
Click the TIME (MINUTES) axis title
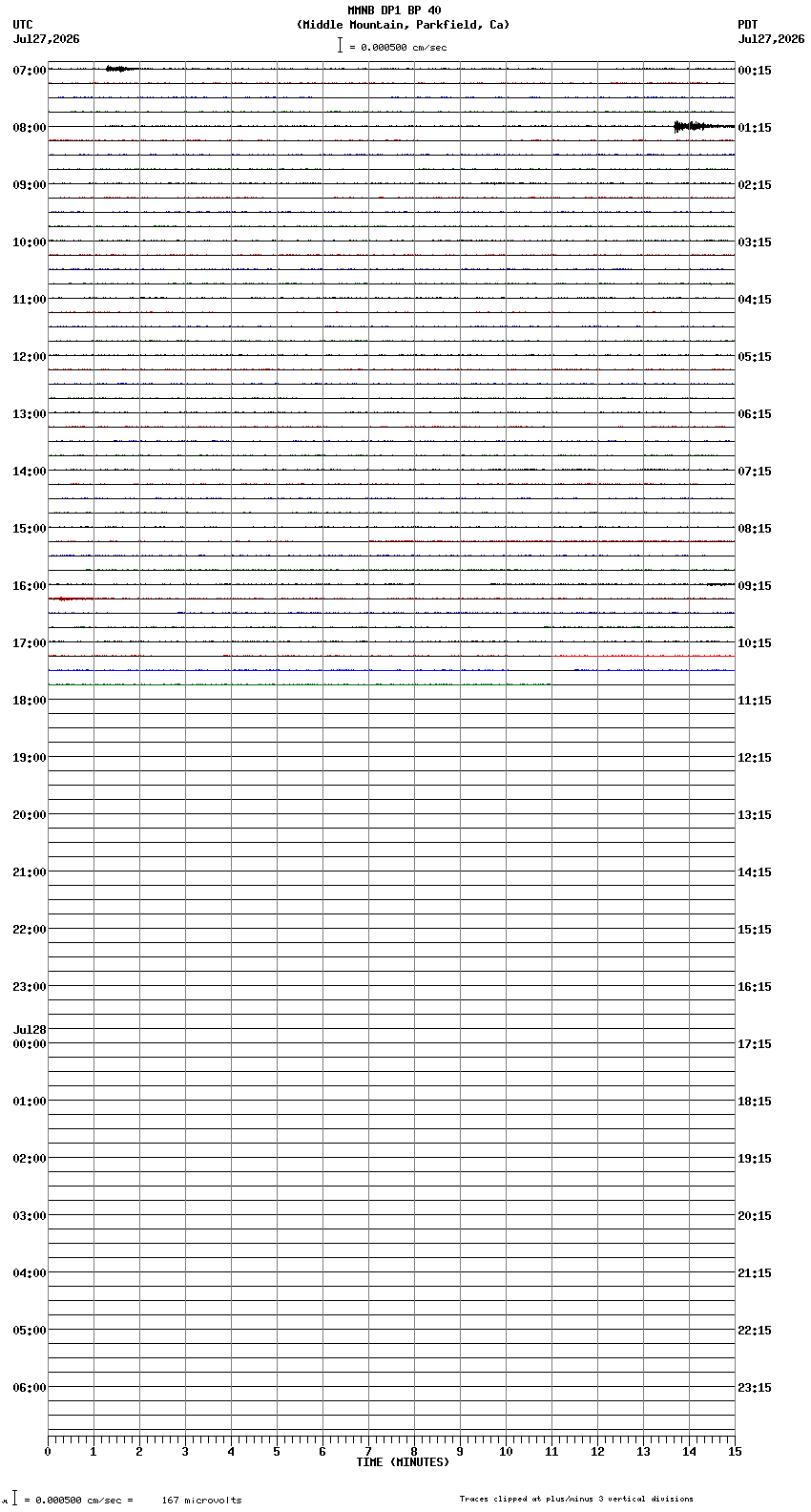[x=403, y=1462]
